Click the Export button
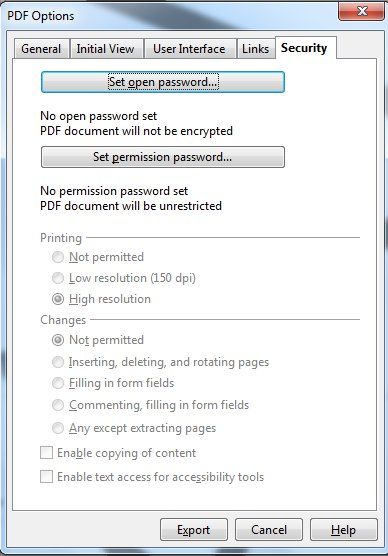The height and width of the screenshot is (556, 388). click(194, 530)
